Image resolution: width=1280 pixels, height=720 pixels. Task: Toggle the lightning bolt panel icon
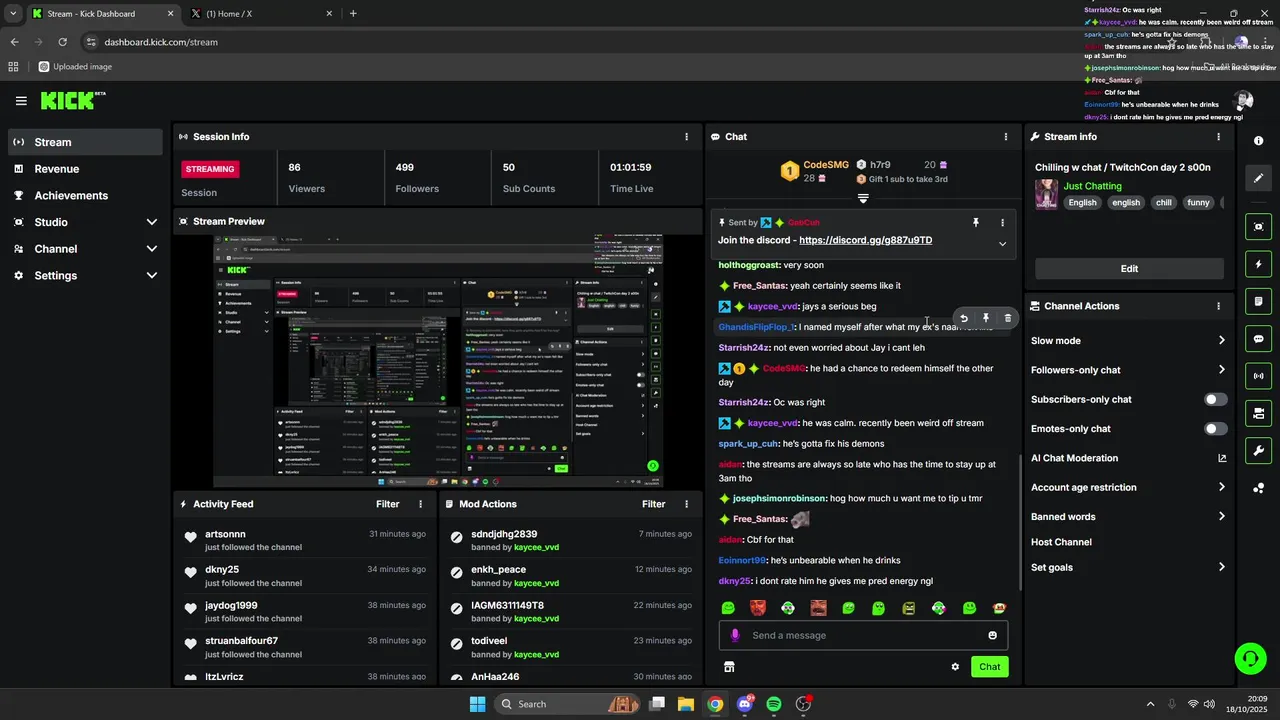point(1259,264)
